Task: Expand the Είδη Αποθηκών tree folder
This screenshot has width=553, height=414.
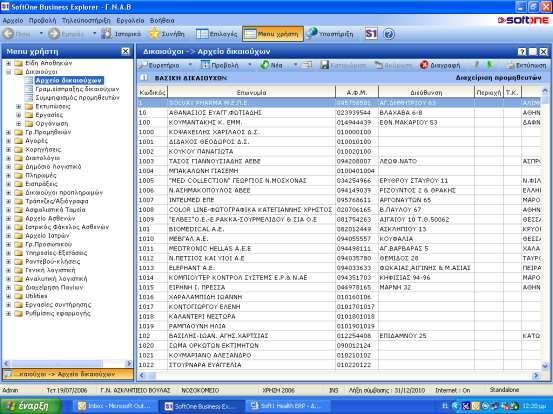Action: [8, 63]
